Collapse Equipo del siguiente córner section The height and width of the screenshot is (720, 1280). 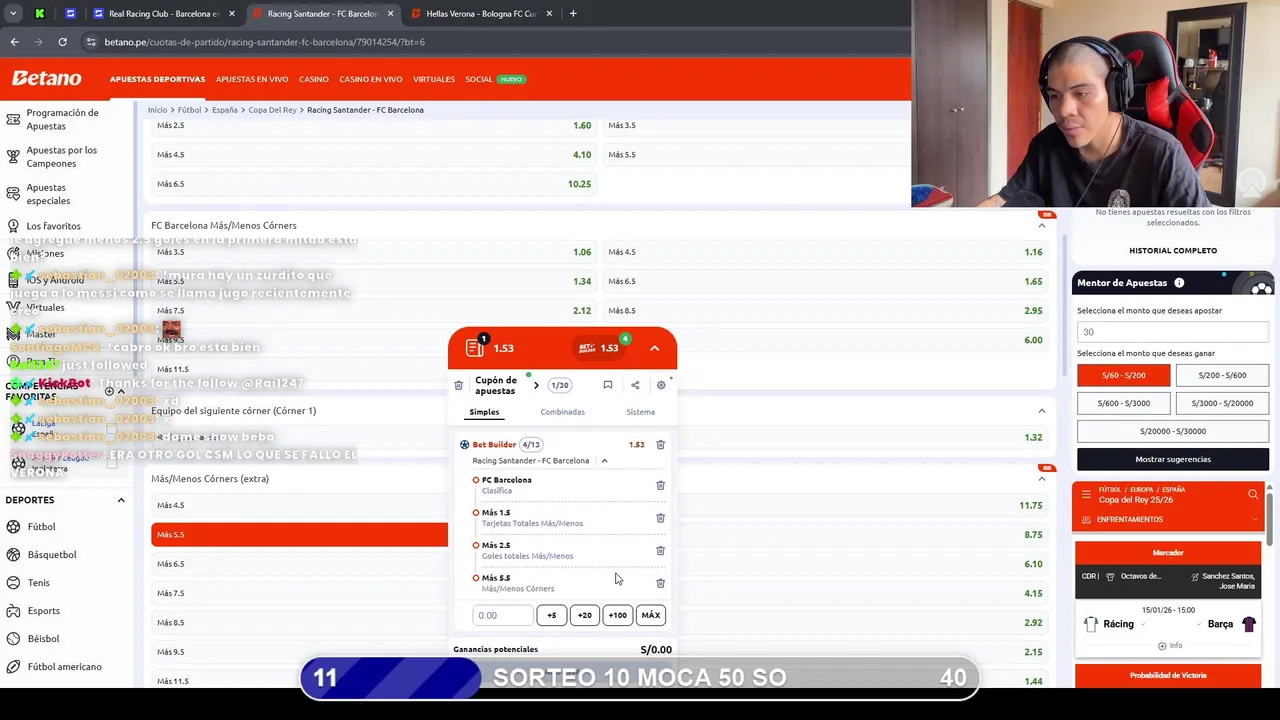point(1041,411)
